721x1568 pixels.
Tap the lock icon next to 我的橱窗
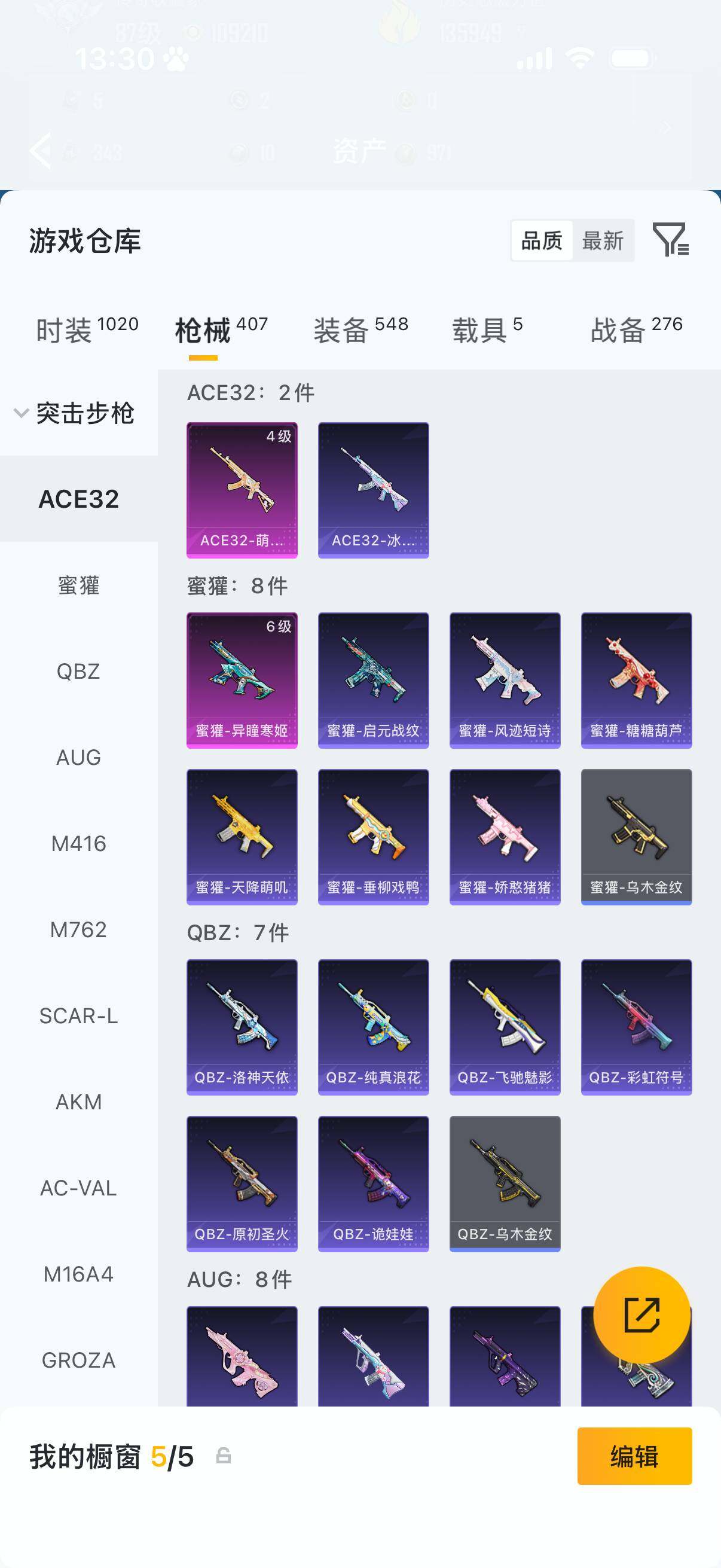(224, 1456)
